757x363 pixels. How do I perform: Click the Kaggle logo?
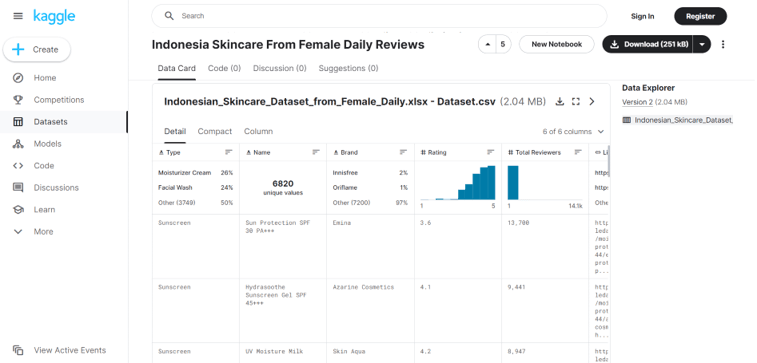coord(54,16)
